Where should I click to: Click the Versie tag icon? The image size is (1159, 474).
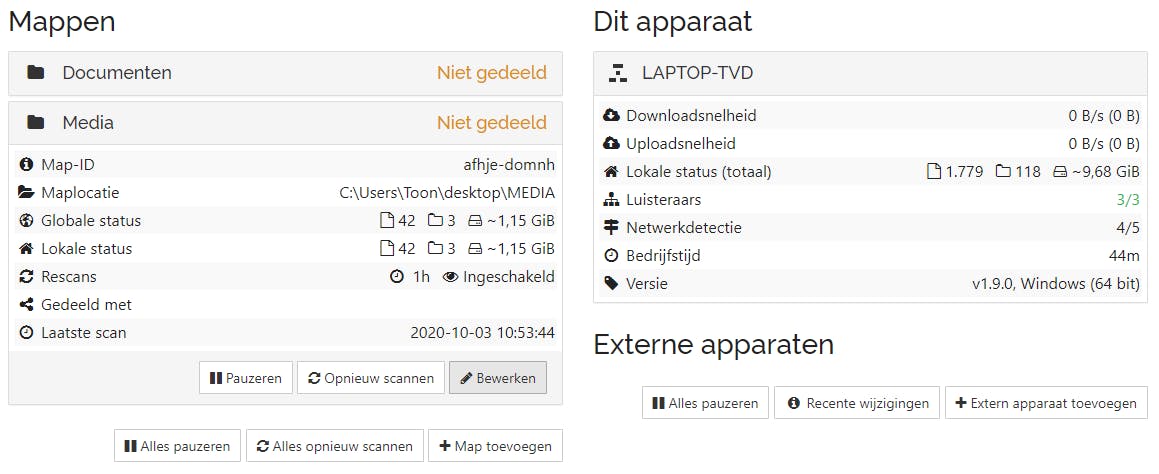612,284
